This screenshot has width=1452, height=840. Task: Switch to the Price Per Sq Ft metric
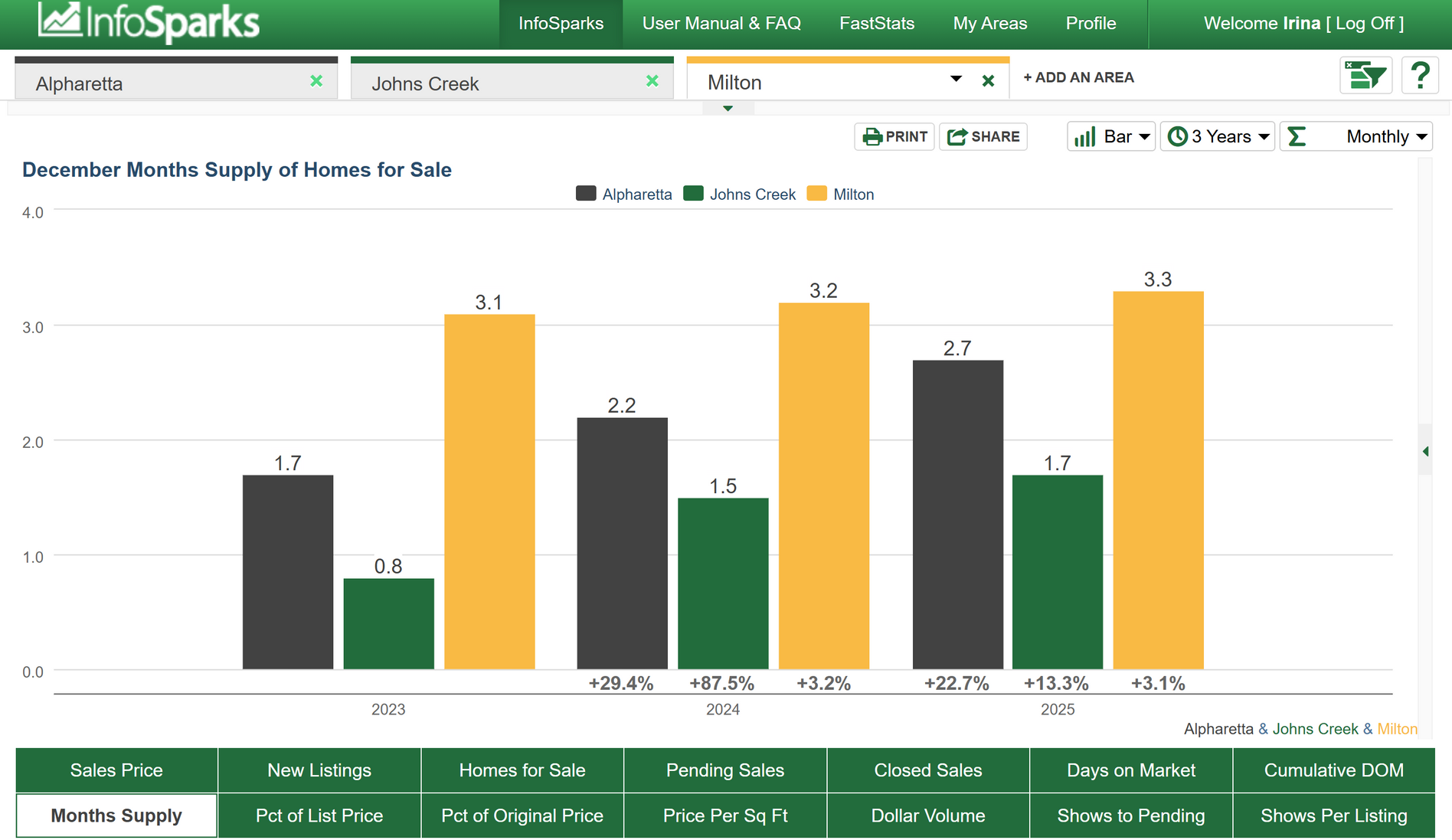(x=725, y=815)
